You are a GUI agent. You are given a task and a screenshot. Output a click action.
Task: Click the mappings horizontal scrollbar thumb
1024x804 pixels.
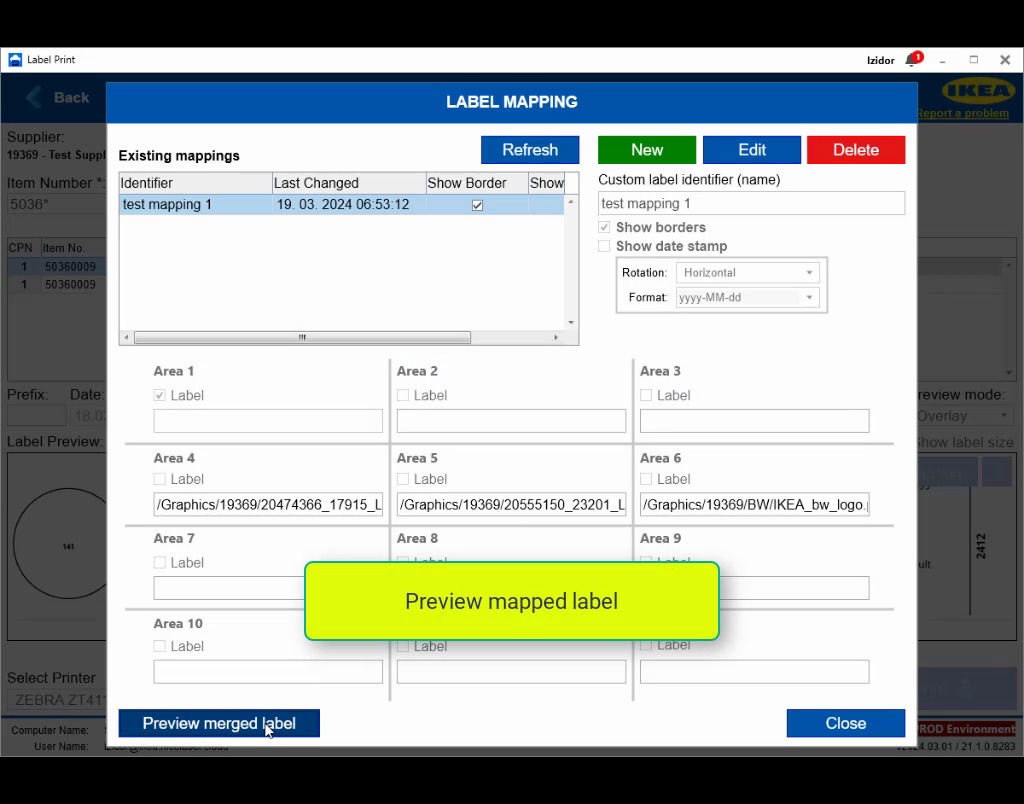click(302, 338)
